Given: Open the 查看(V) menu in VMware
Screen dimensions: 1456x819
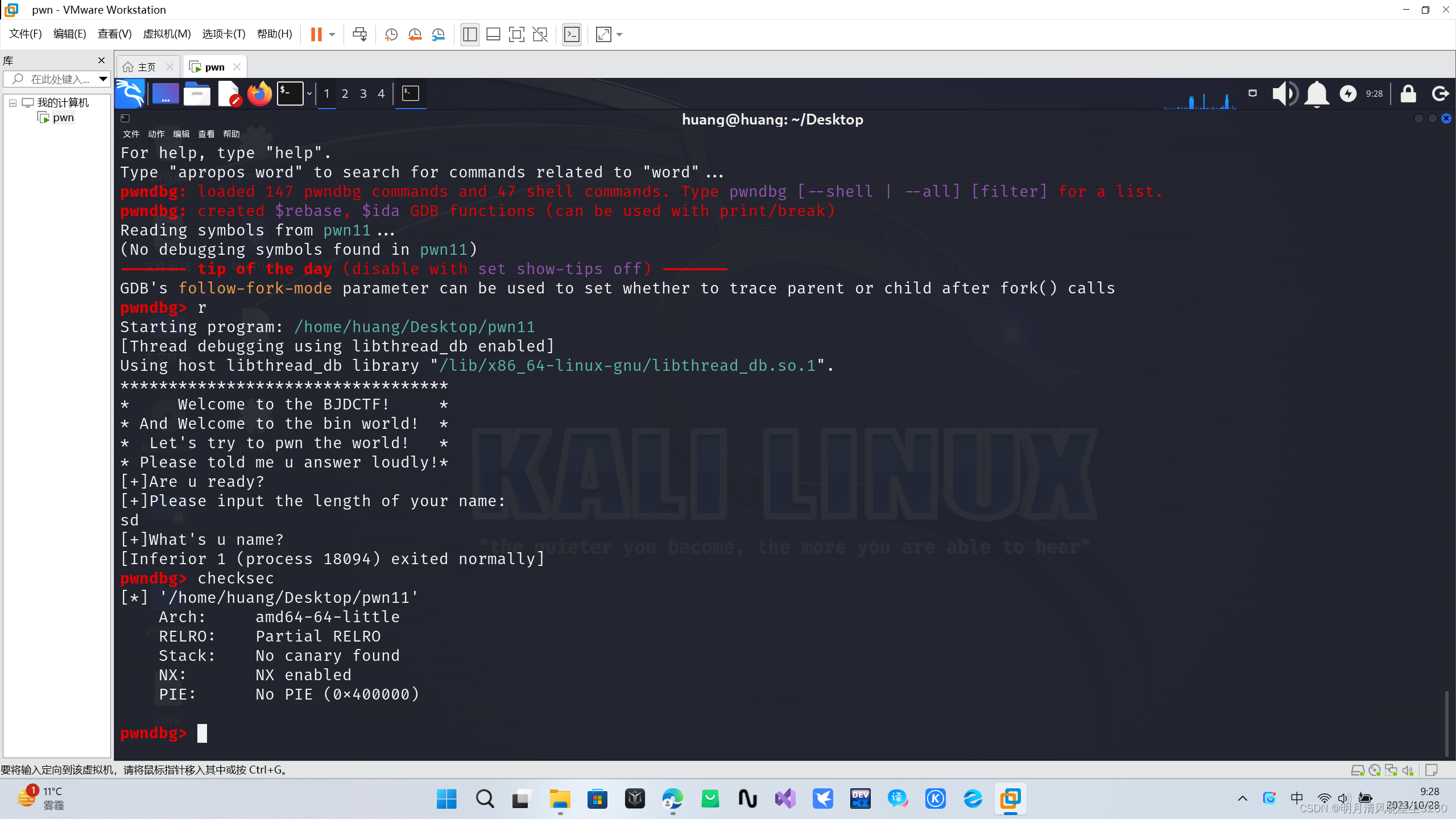Looking at the screenshot, I should point(114,34).
